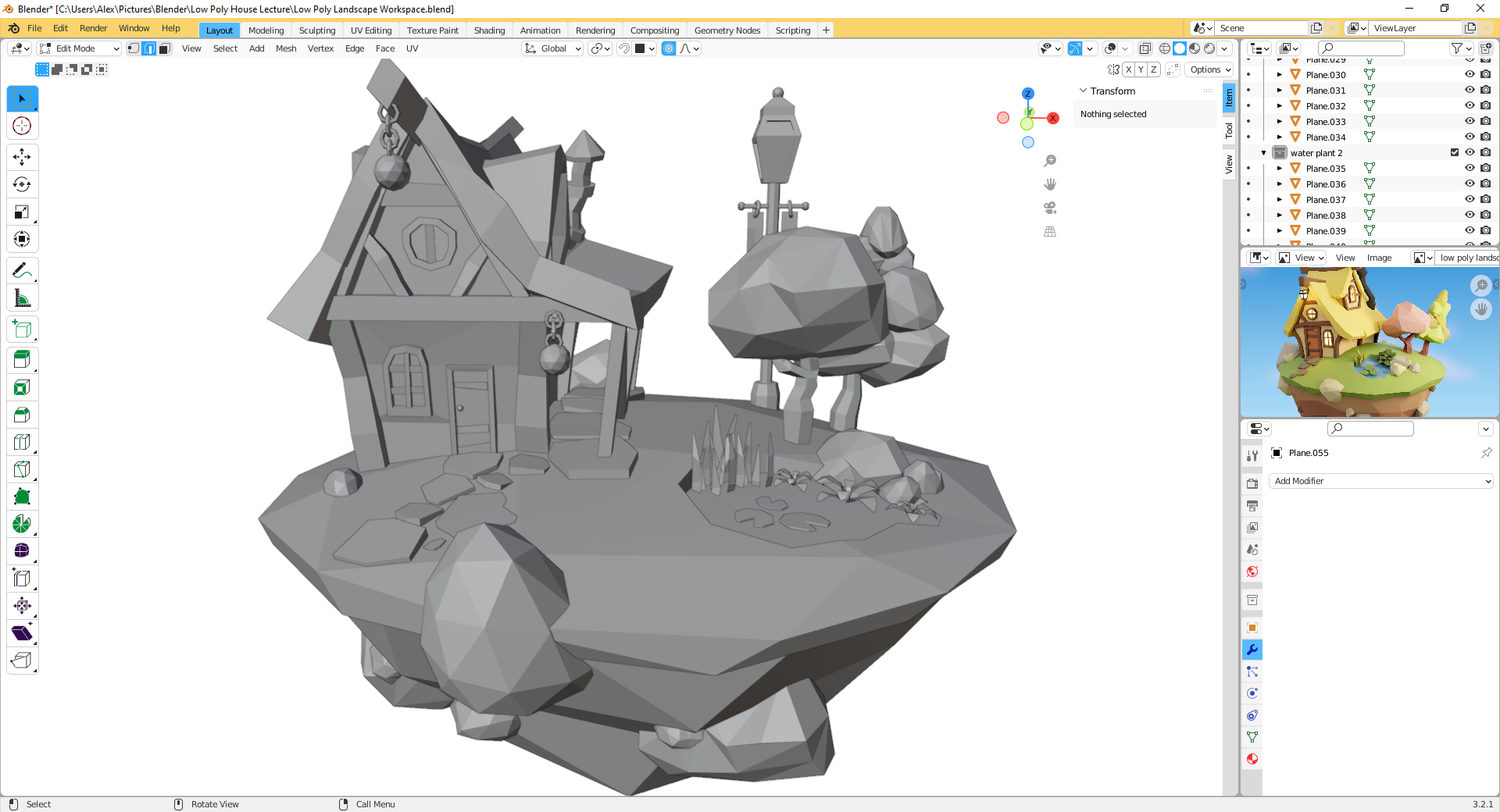Activate the Move tool
The width and height of the screenshot is (1500, 812).
click(x=22, y=157)
